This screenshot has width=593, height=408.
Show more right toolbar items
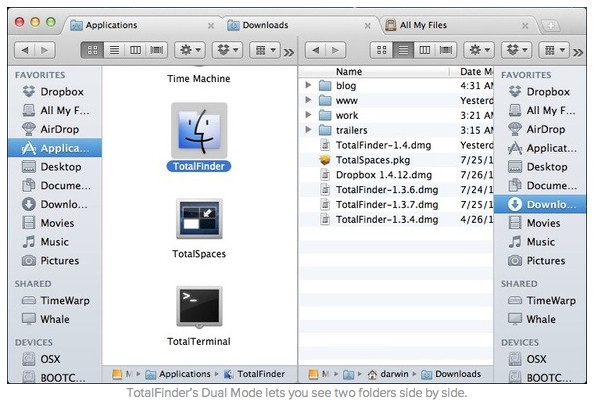578,52
